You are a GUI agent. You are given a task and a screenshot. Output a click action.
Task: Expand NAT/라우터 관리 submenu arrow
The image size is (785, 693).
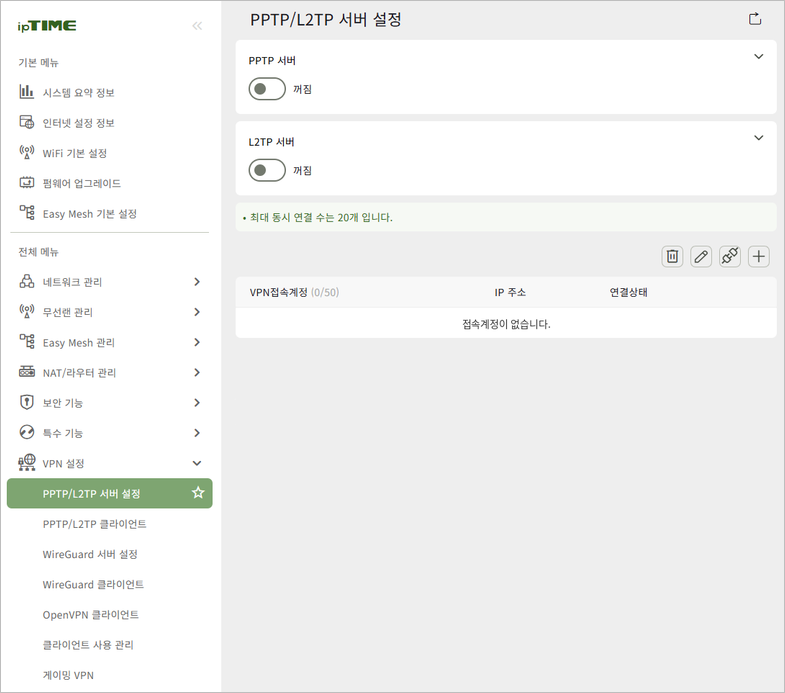(197, 373)
